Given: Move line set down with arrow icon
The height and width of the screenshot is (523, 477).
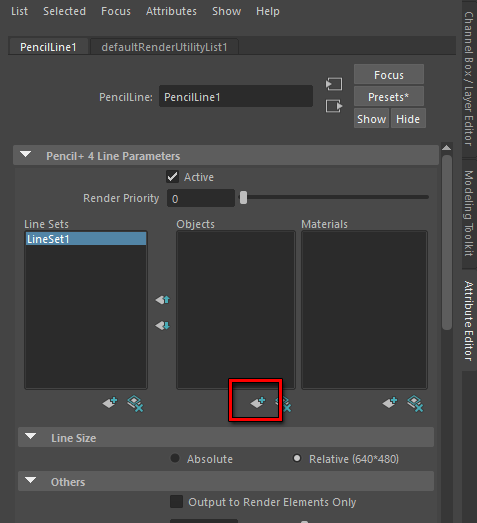Looking at the screenshot, I should point(163,326).
